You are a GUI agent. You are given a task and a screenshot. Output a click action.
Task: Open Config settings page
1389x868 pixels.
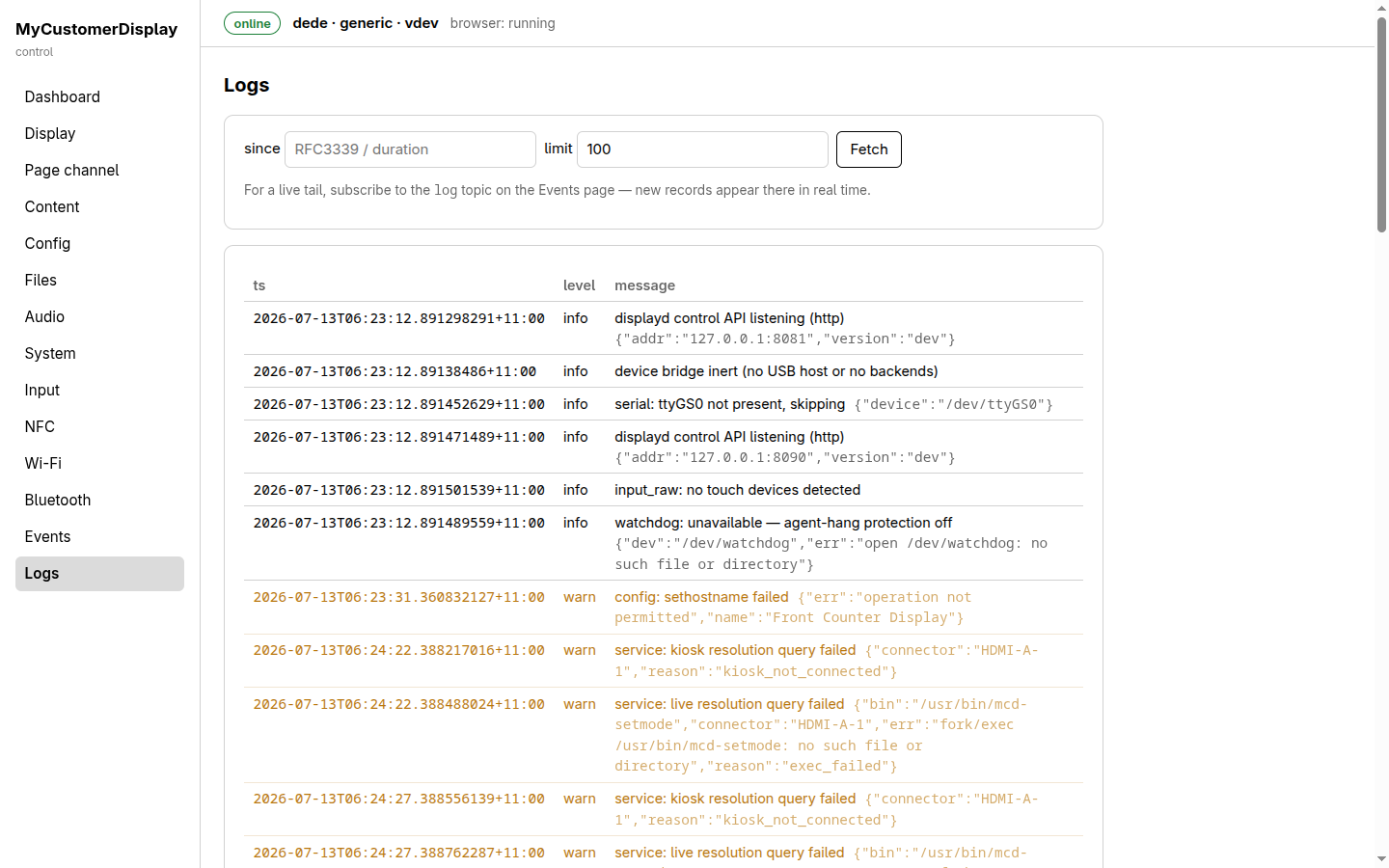[x=99, y=243]
